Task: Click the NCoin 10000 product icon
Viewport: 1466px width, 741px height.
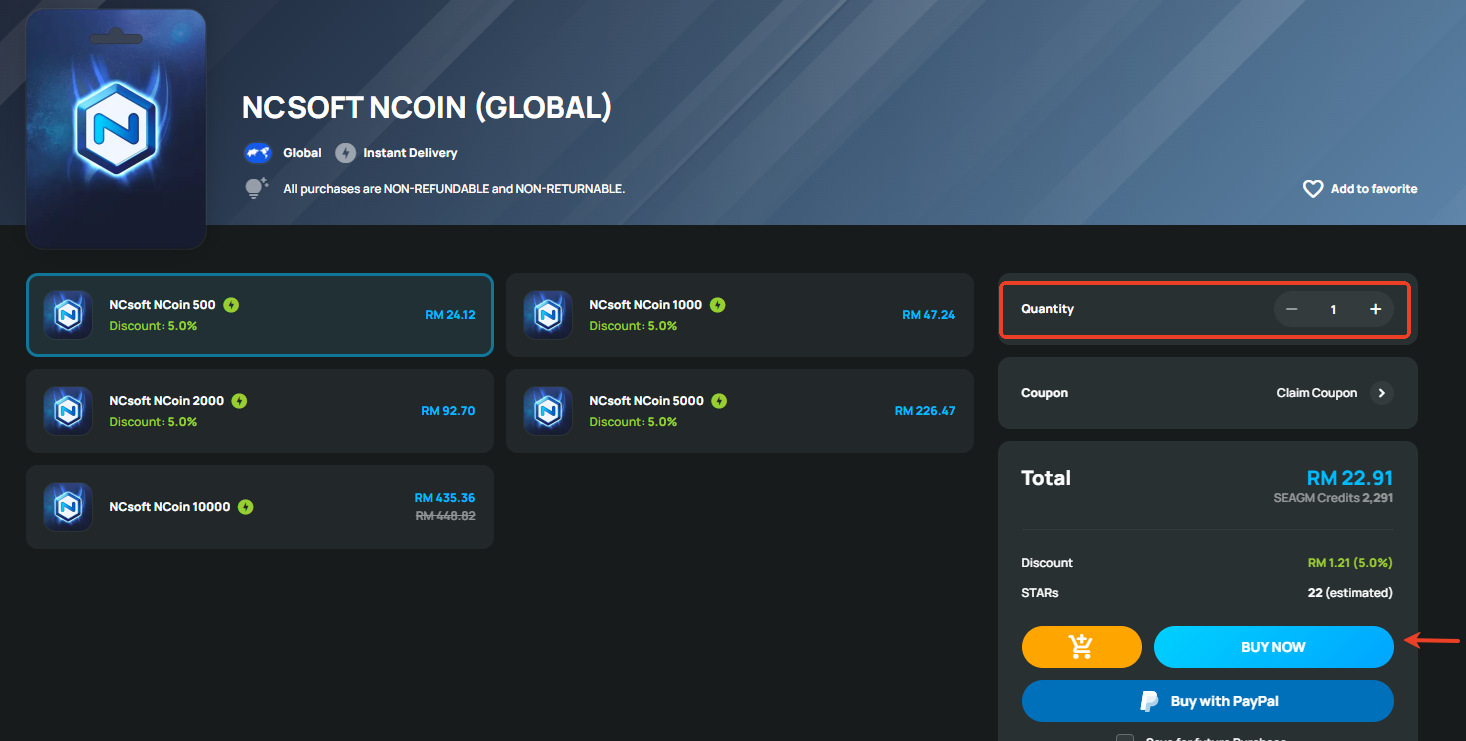Action: (x=68, y=507)
